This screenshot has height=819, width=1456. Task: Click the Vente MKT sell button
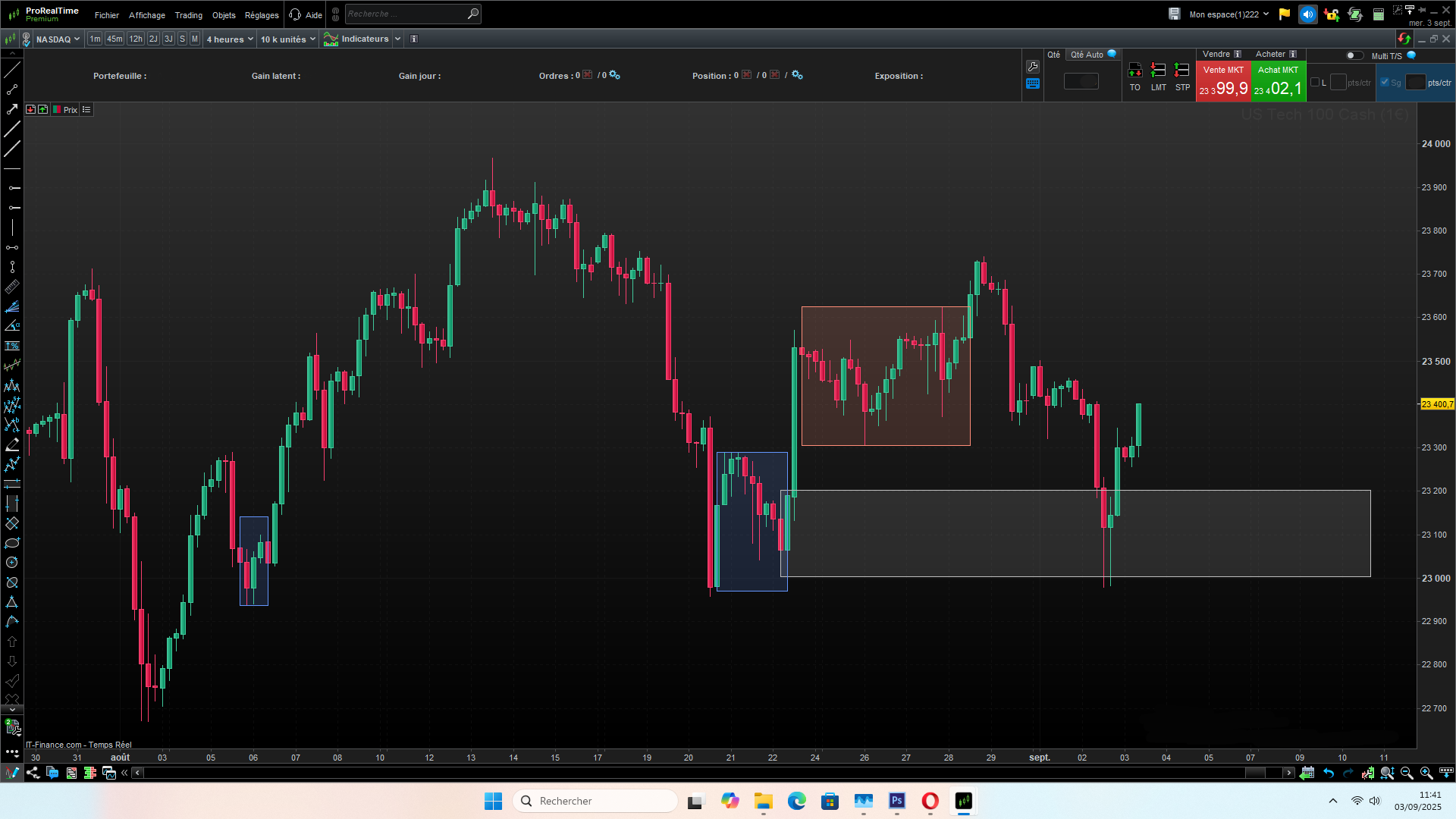pos(1222,81)
